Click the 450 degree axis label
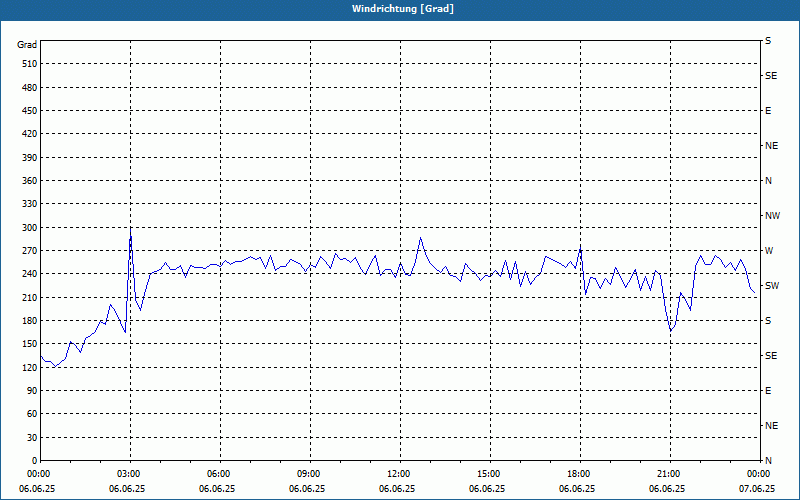 pos(29,111)
